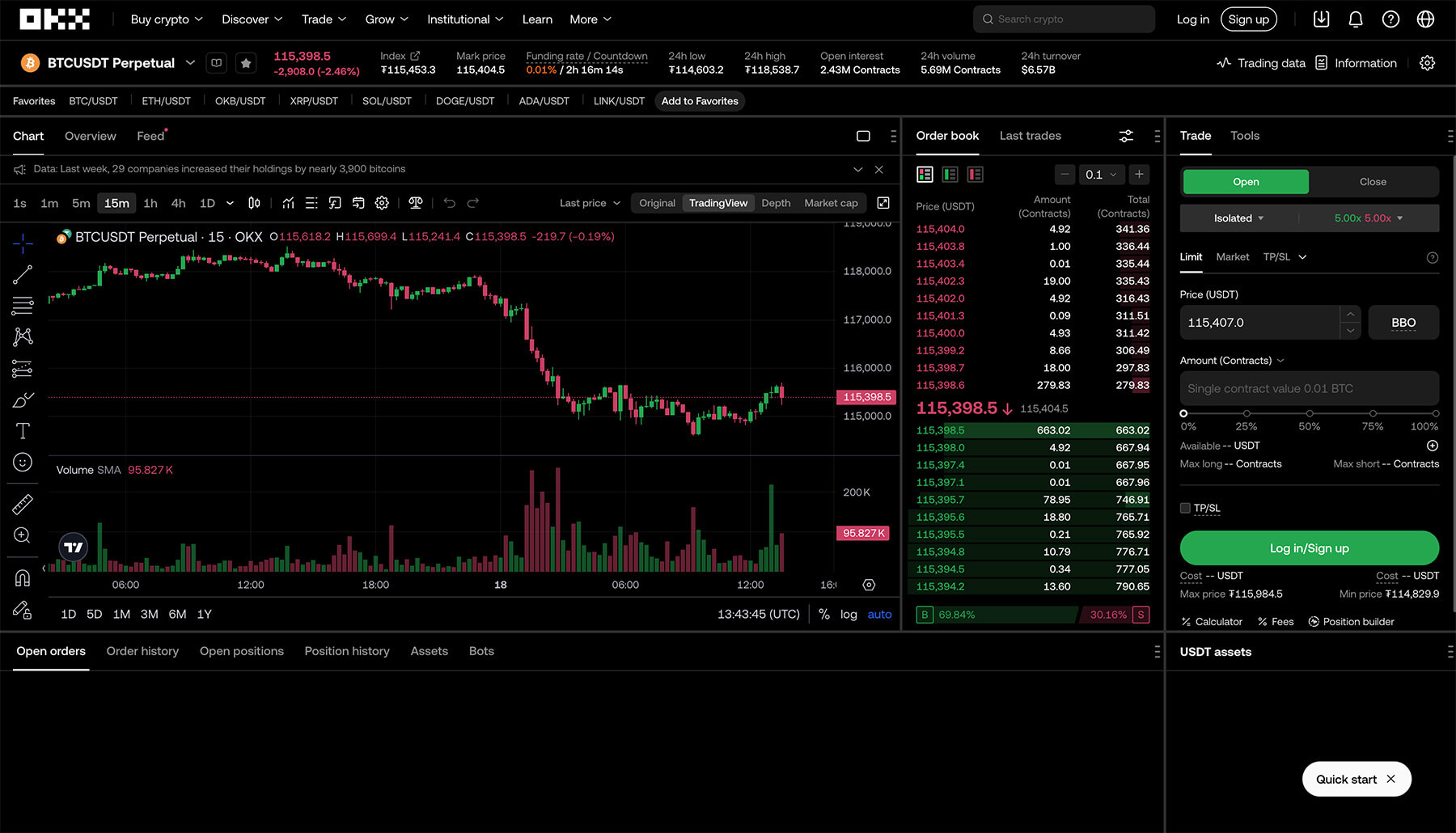This screenshot has height=833, width=1456.
Task: Enable the magnet snapping tool
Action: tap(22, 577)
